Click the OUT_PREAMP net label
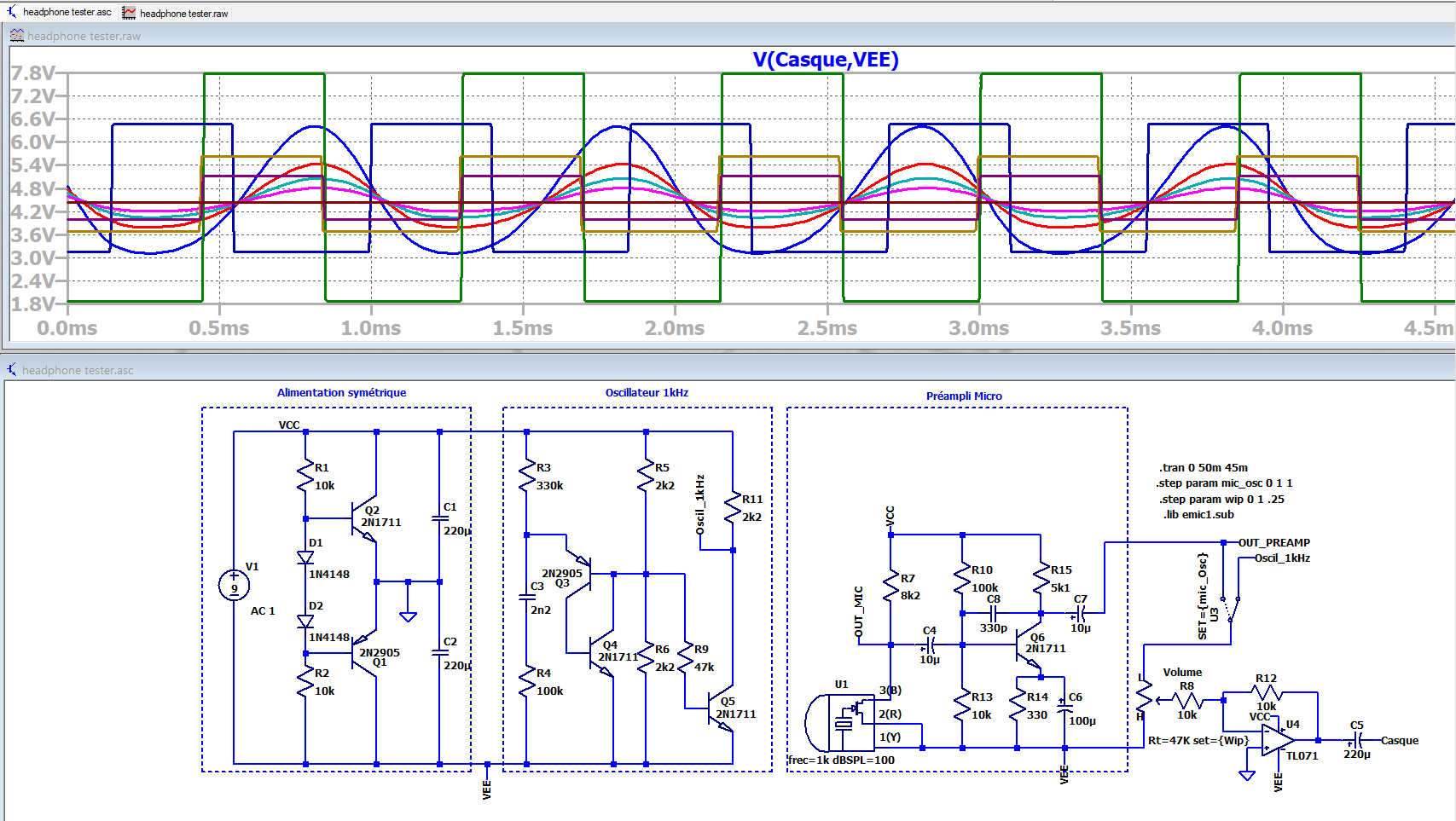This screenshot has width=1456, height=821. click(x=1273, y=542)
